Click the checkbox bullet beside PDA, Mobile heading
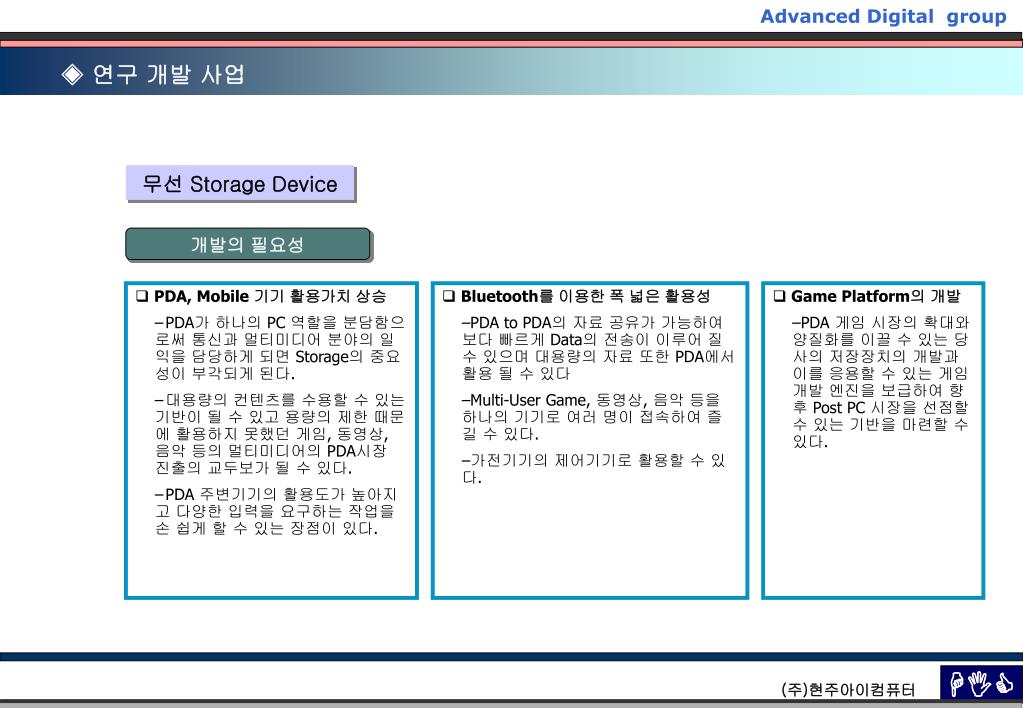This screenshot has height=708, width=1023. coord(142,296)
